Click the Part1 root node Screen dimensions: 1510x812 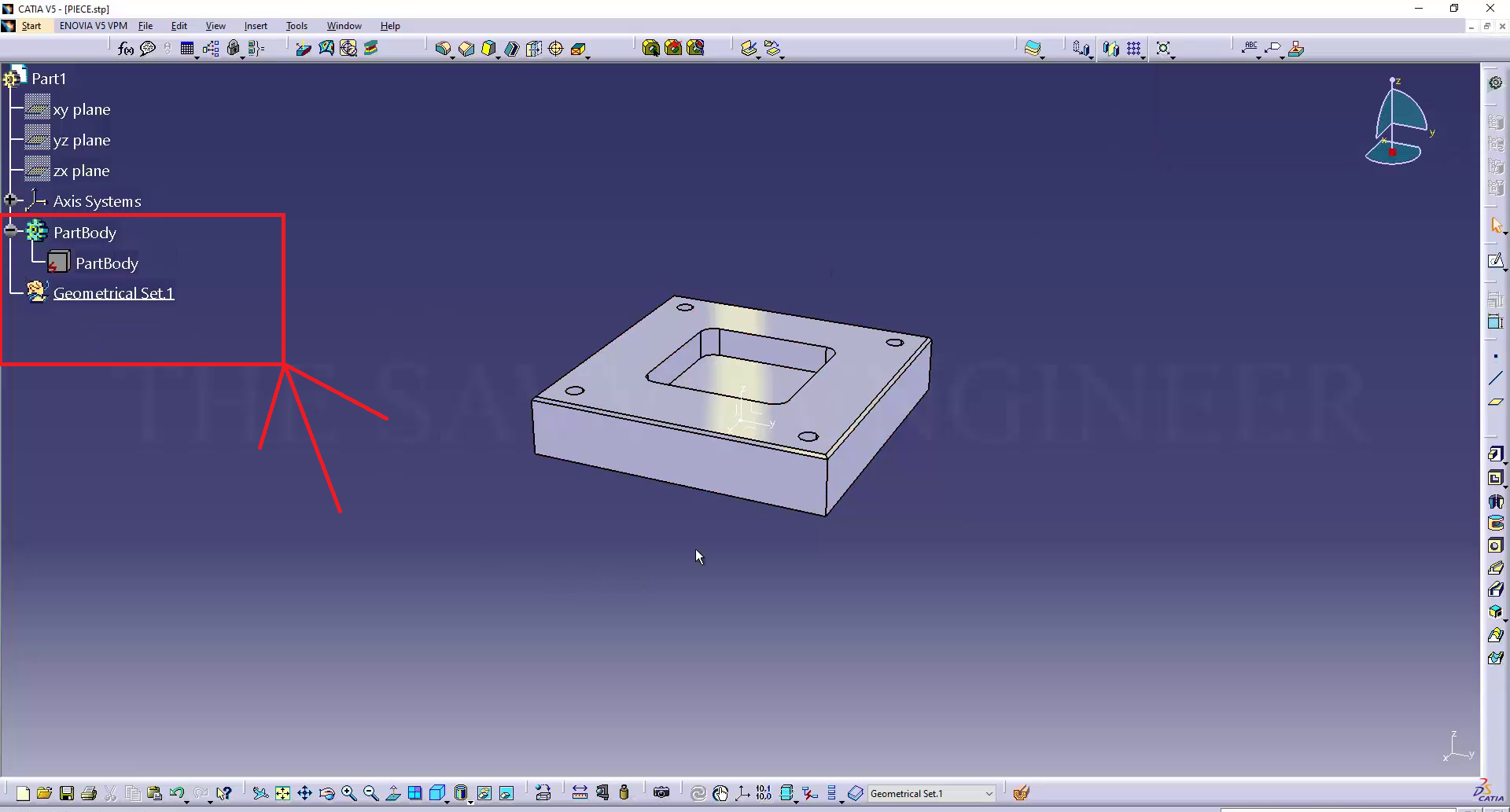tap(48, 79)
